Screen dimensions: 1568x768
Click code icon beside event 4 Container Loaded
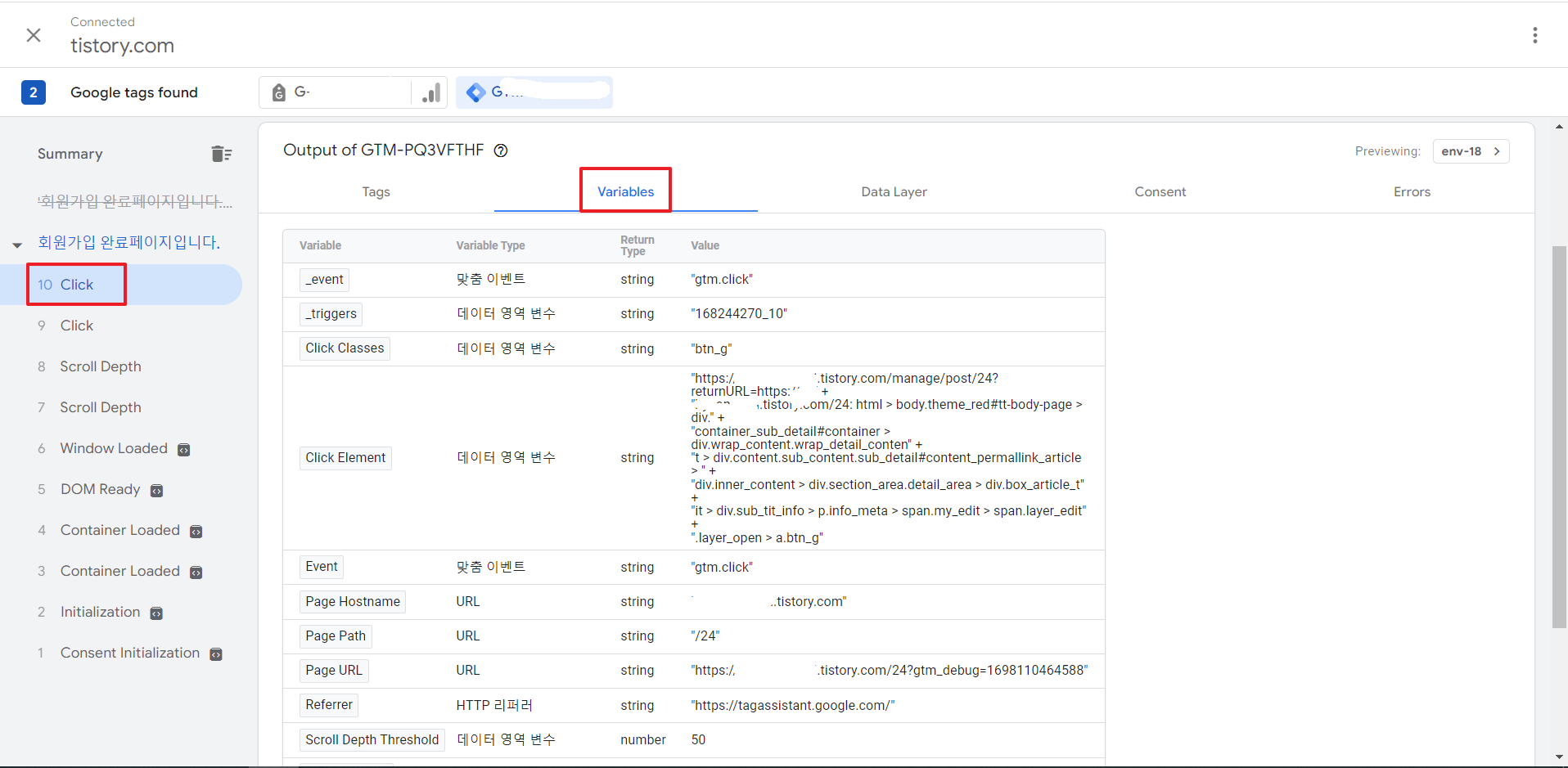click(196, 532)
